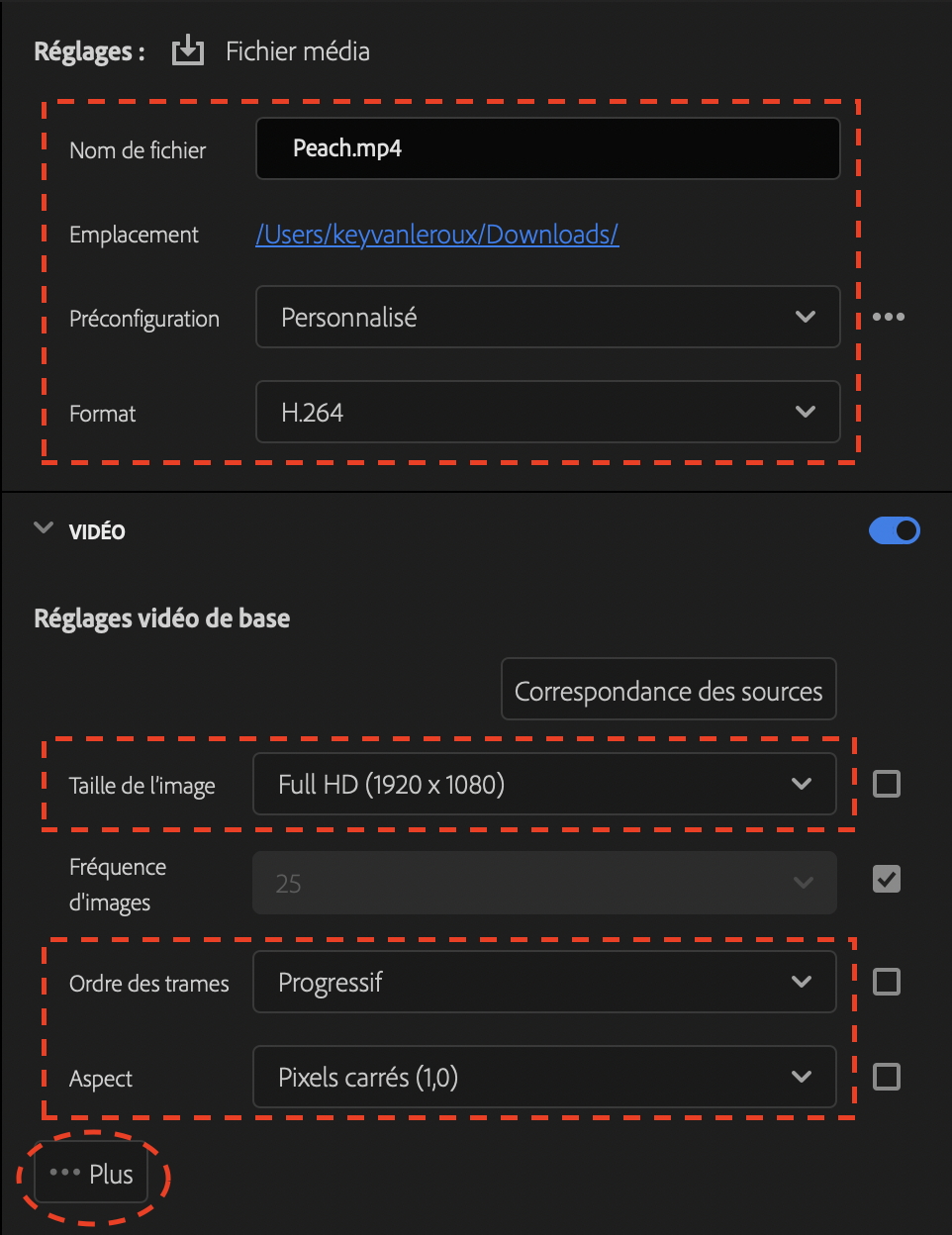
Task: Enable the Taille de l'image checkbox
Action: (886, 783)
